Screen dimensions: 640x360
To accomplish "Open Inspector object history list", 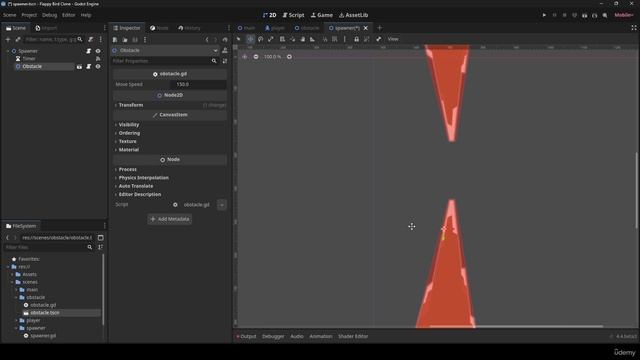I will coord(225,40).
